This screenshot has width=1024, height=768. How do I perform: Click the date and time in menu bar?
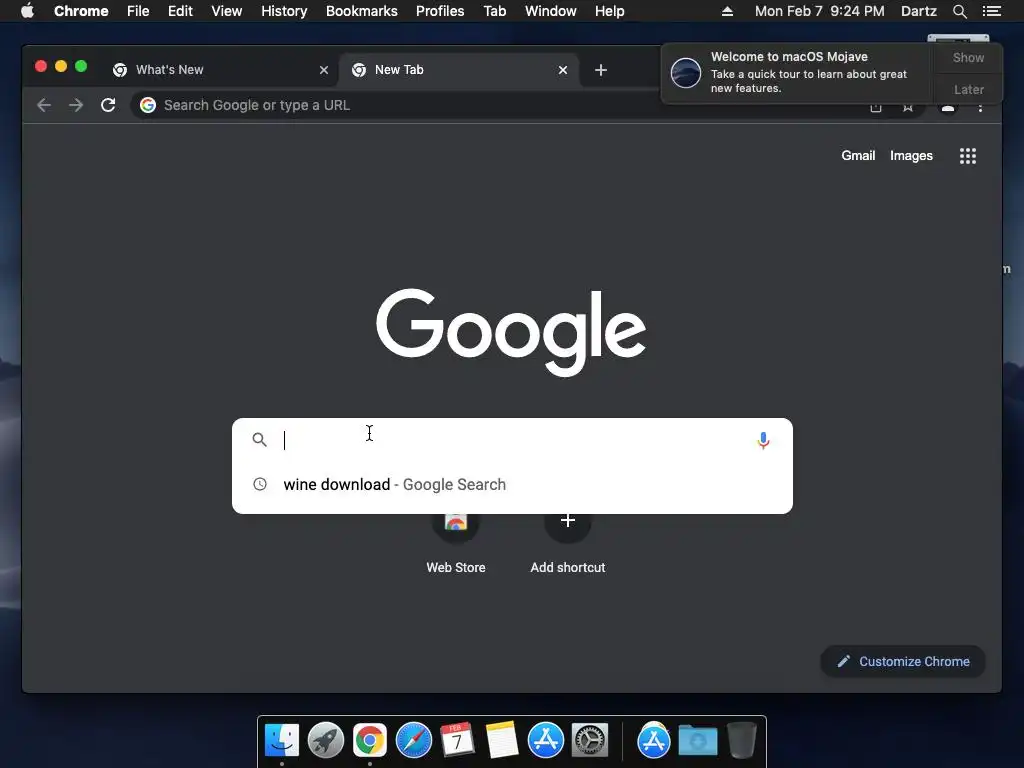tap(820, 11)
